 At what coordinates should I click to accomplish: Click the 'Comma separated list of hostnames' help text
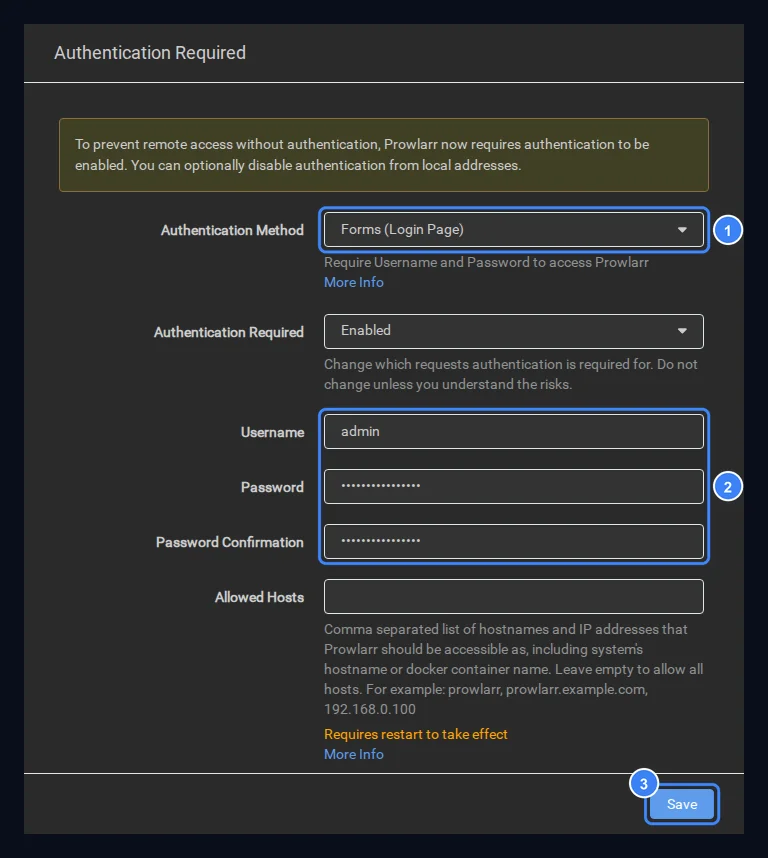514,669
